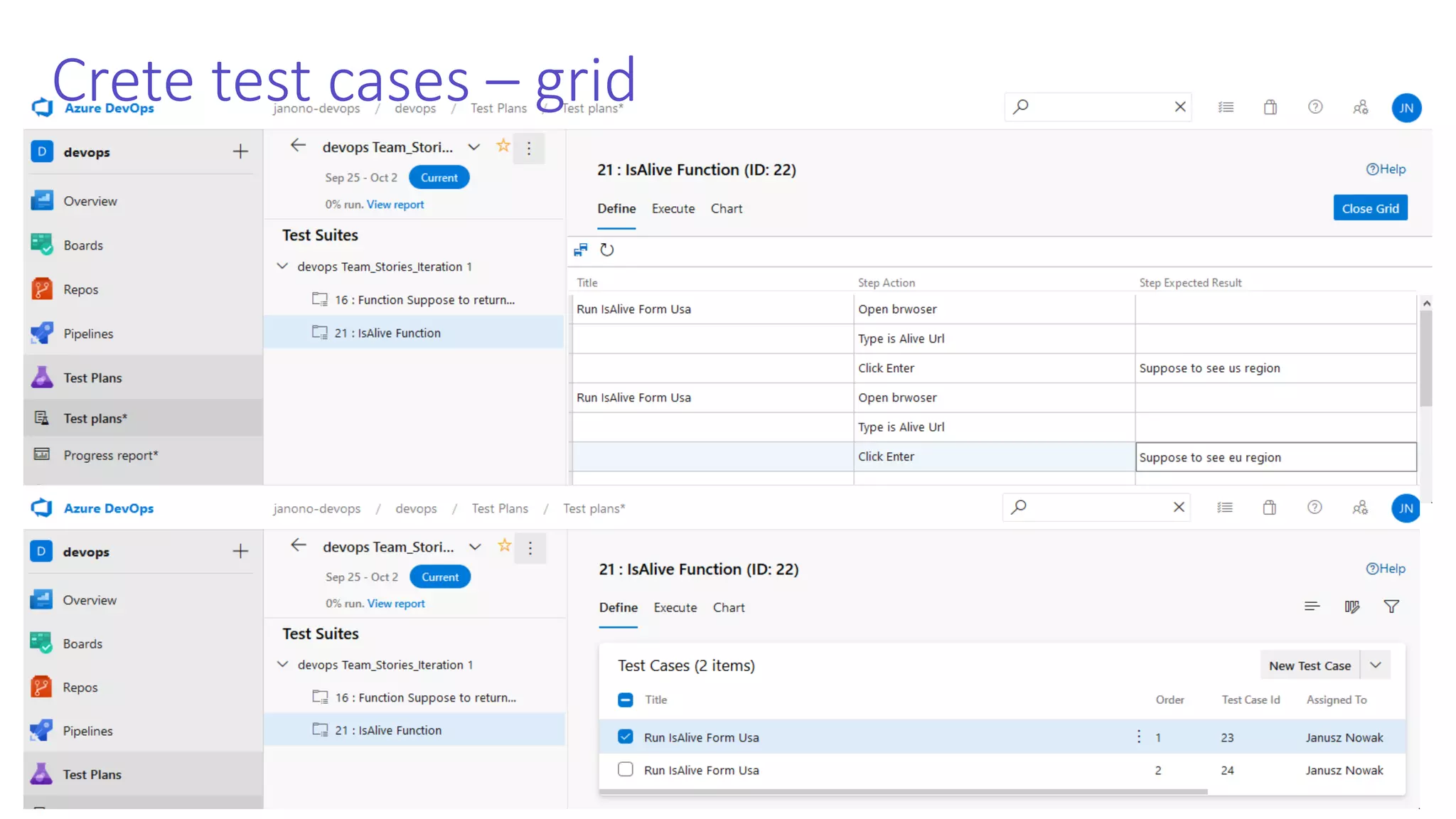Open marketplace shopping bag icon in top header
1456x819 pixels.
pyautogui.click(x=1270, y=107)
